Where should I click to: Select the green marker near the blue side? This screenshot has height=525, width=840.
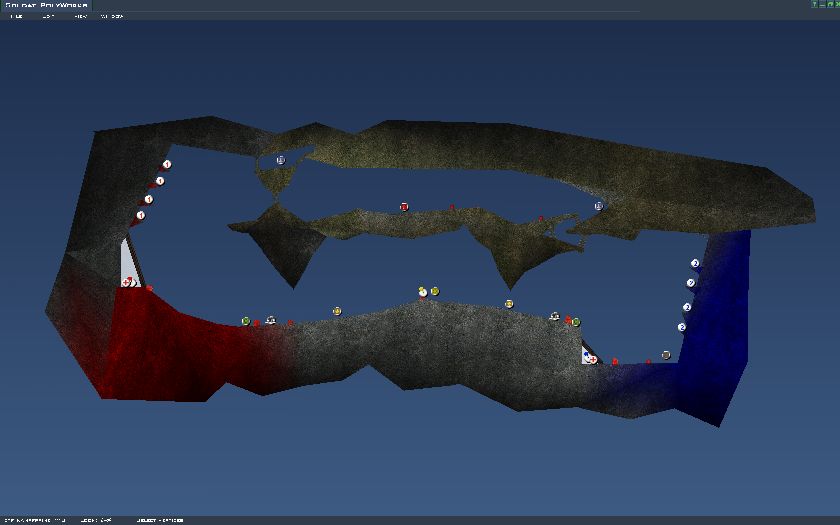(576, 321)
